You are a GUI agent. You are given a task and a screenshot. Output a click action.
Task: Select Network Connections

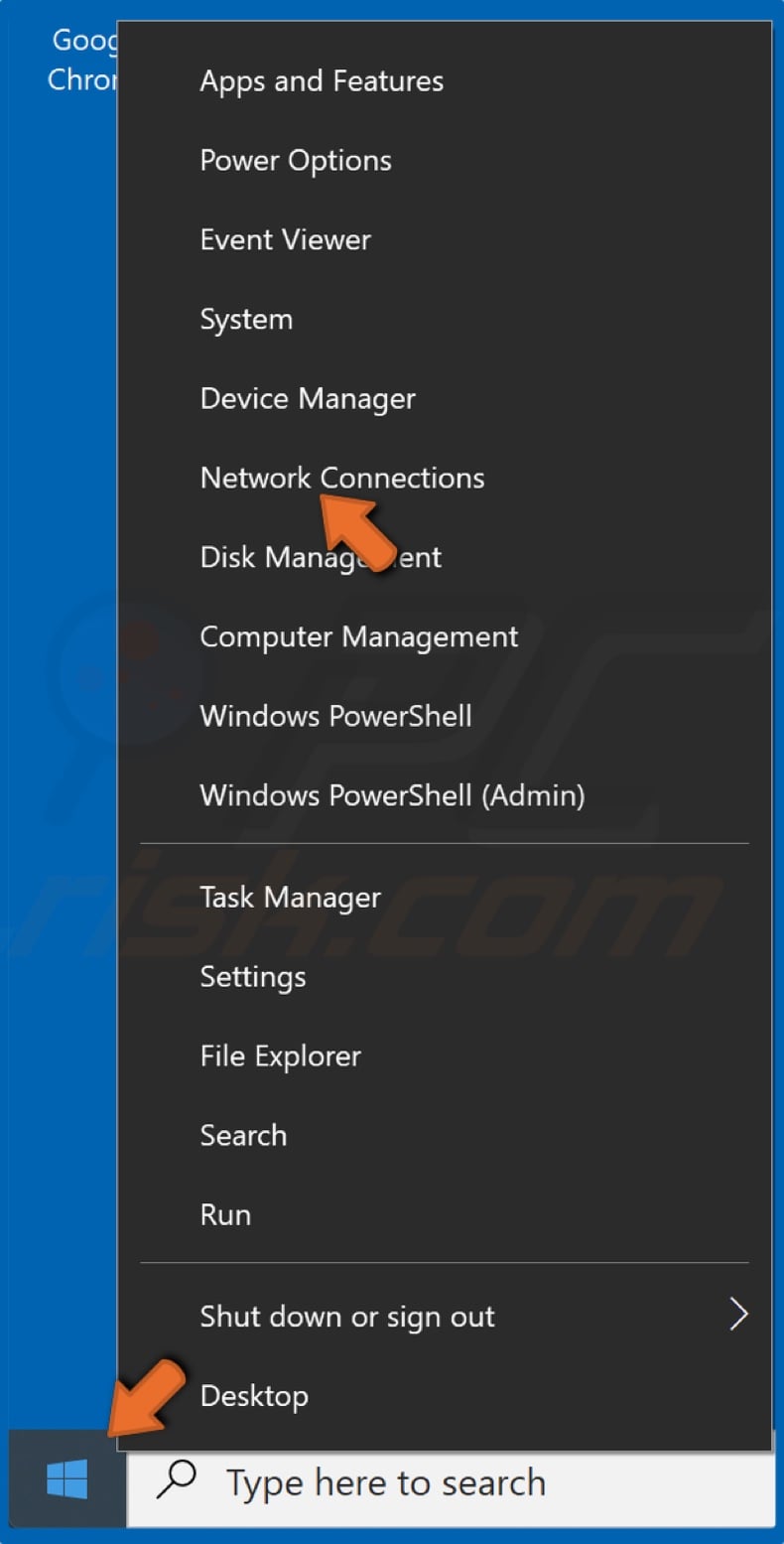341,478
